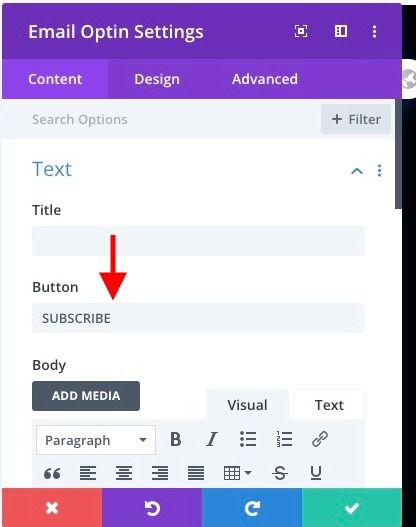The image size is (416, 527).
Task: Insert a bulleted list
Action: tap(248, 439)
